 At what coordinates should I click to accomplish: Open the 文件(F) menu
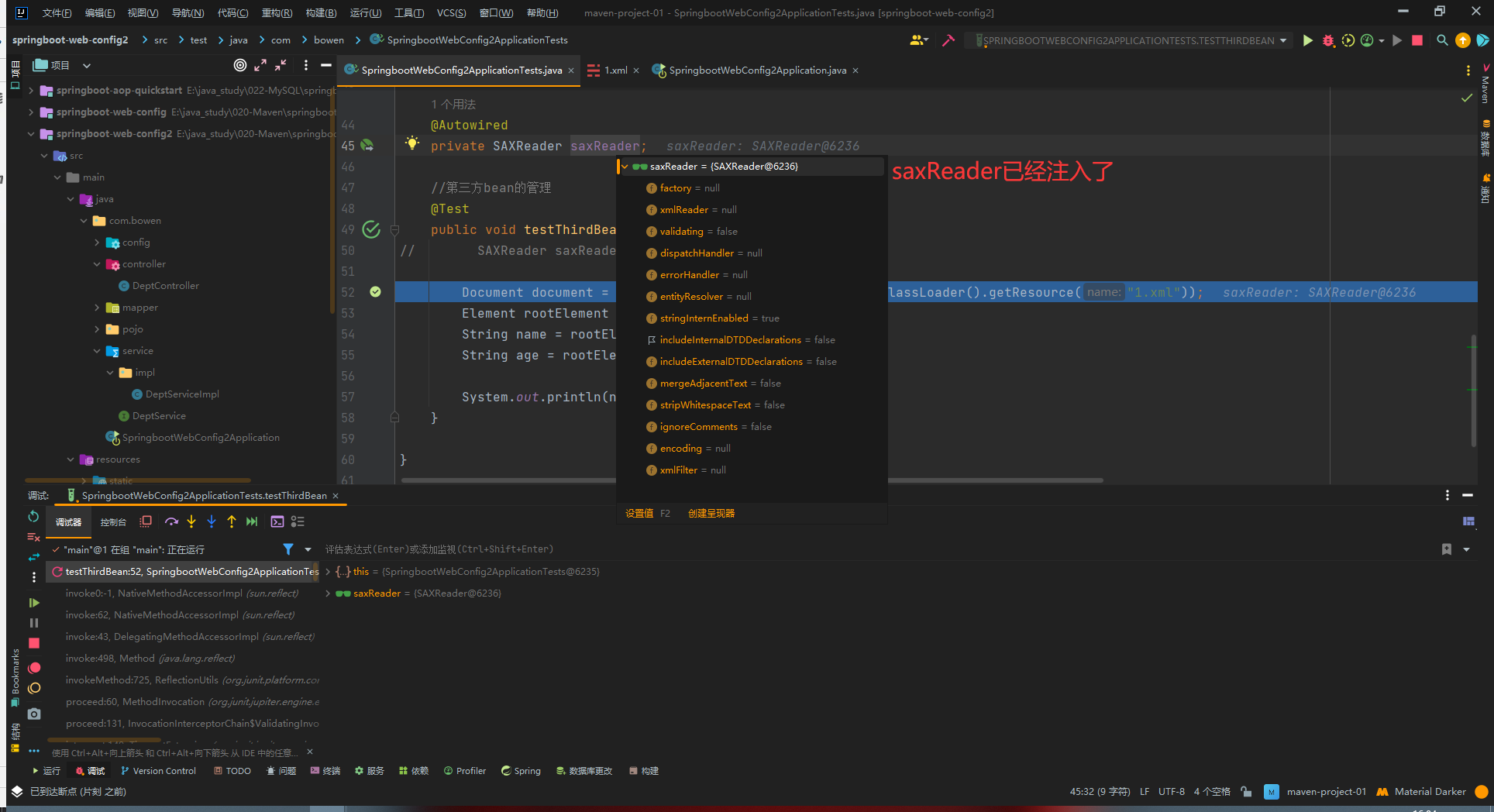tap(57, 12)
